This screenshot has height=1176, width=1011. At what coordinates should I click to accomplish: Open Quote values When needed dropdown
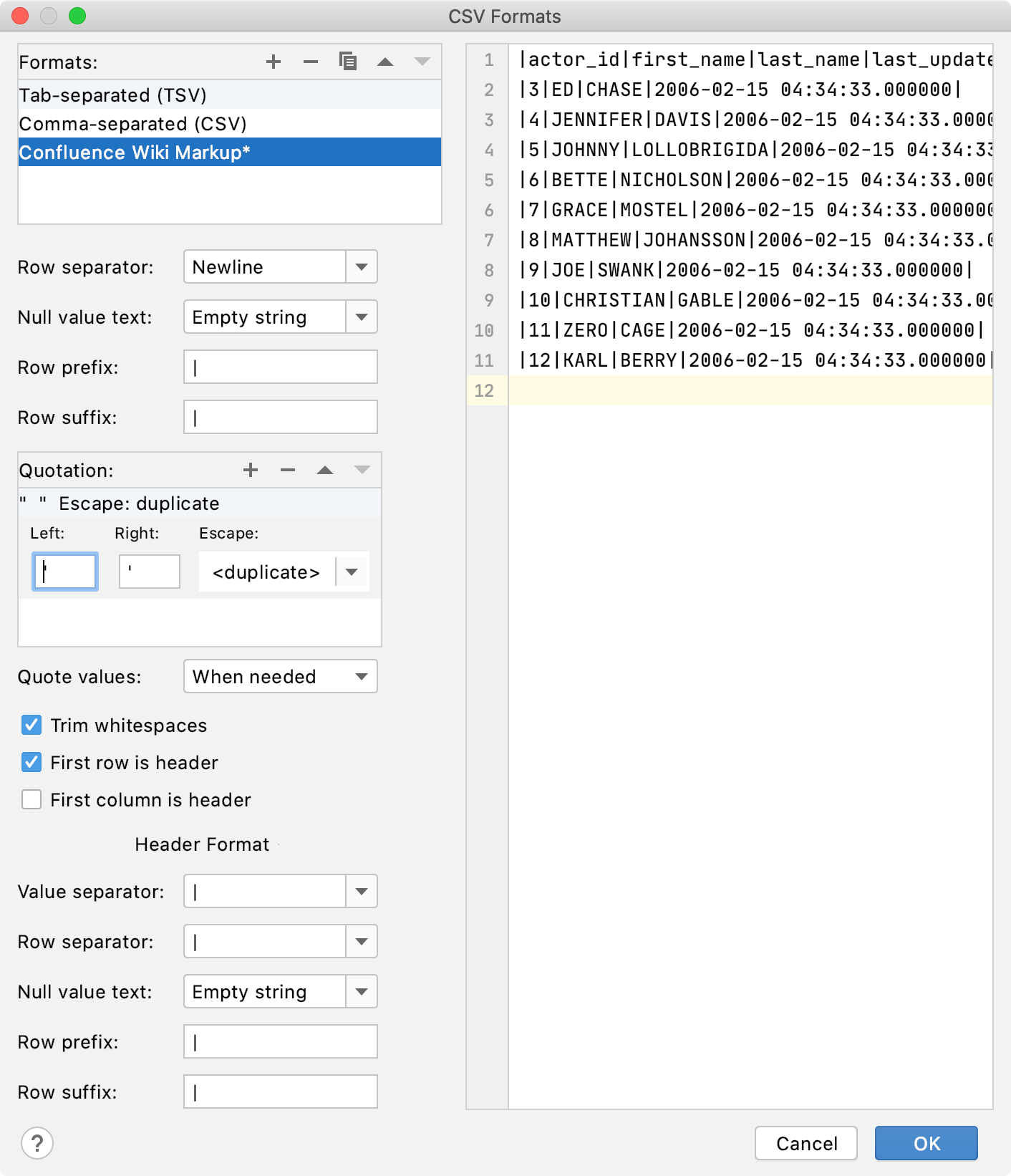click(x=281, y=676)
